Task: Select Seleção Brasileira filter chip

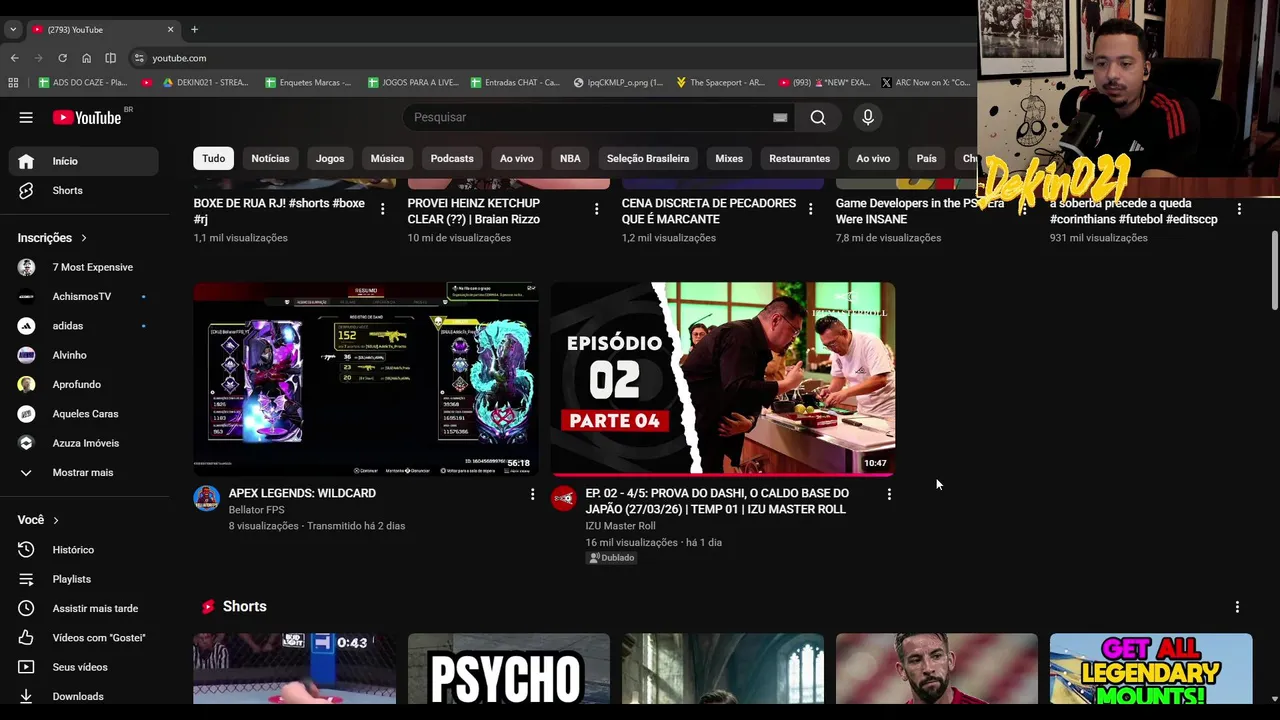Action: coord(648,158)
